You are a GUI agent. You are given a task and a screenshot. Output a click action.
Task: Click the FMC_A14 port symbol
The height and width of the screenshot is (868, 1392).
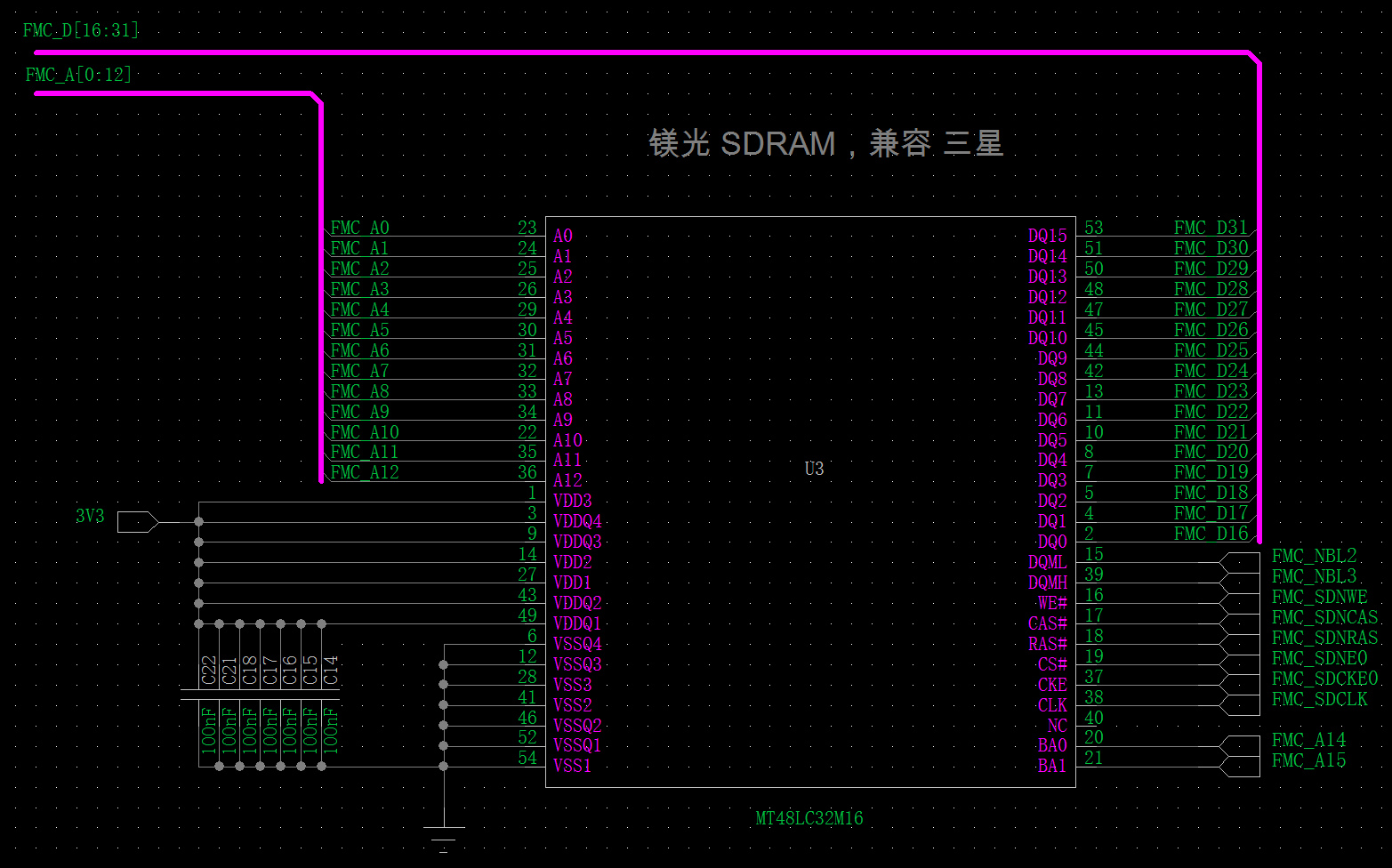click(1240, 746)
